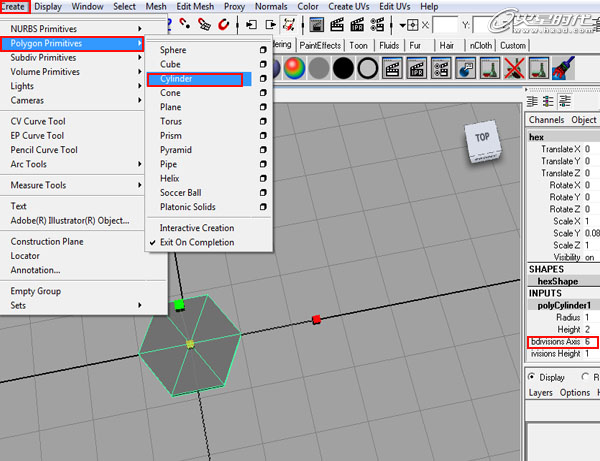
Task: Click the Scale Y value
Action: click(592, 233)
